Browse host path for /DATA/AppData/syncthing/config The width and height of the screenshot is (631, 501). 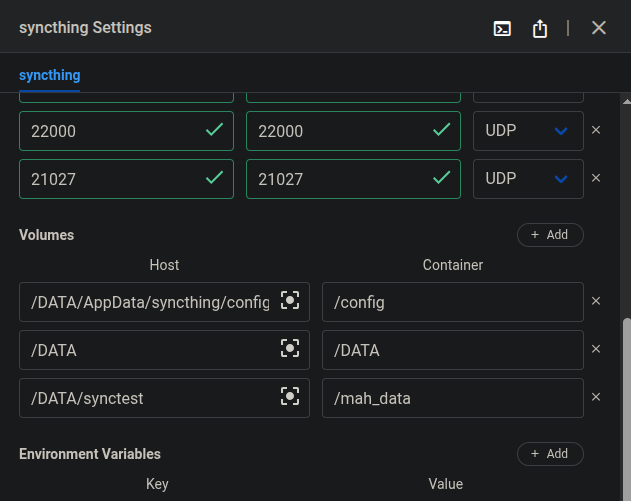tap(290, 300)
